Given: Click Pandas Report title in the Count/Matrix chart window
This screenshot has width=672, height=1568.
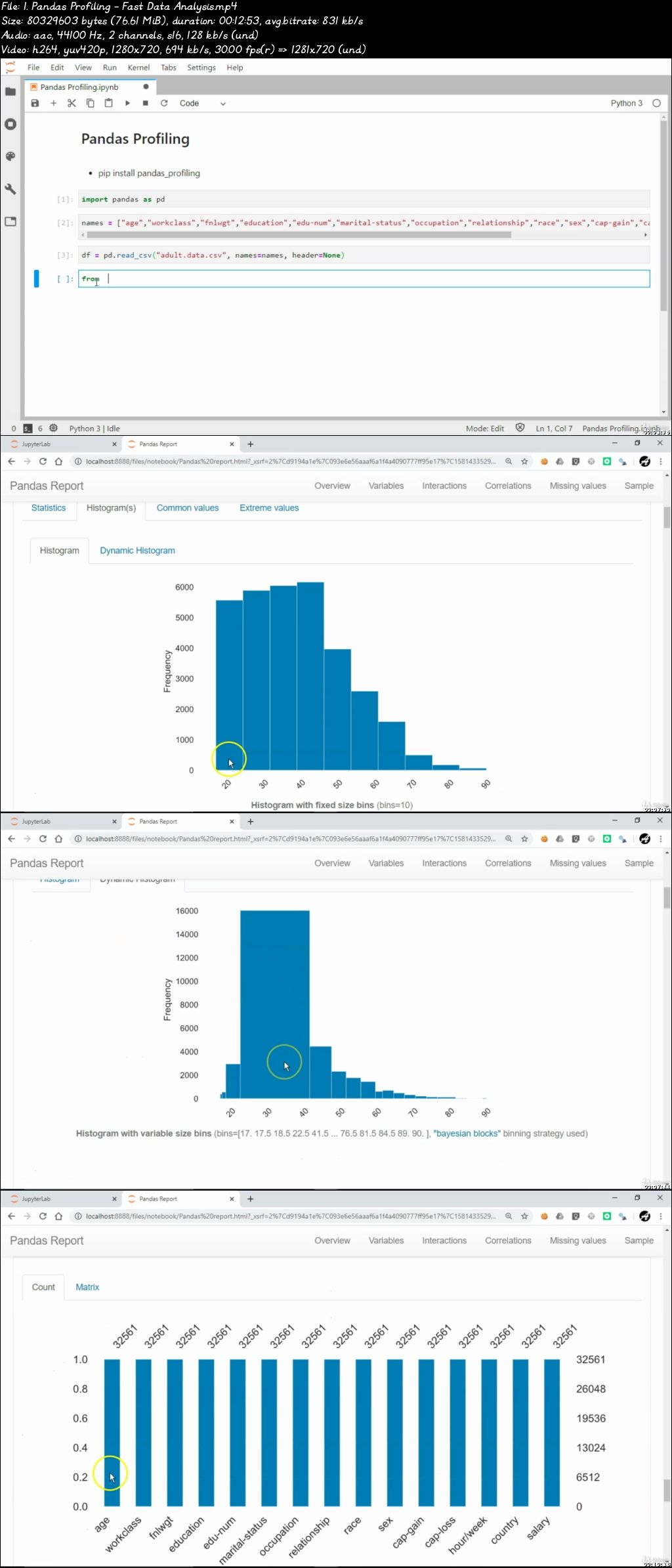Looking at the screenshot, I should (47, 1240).
